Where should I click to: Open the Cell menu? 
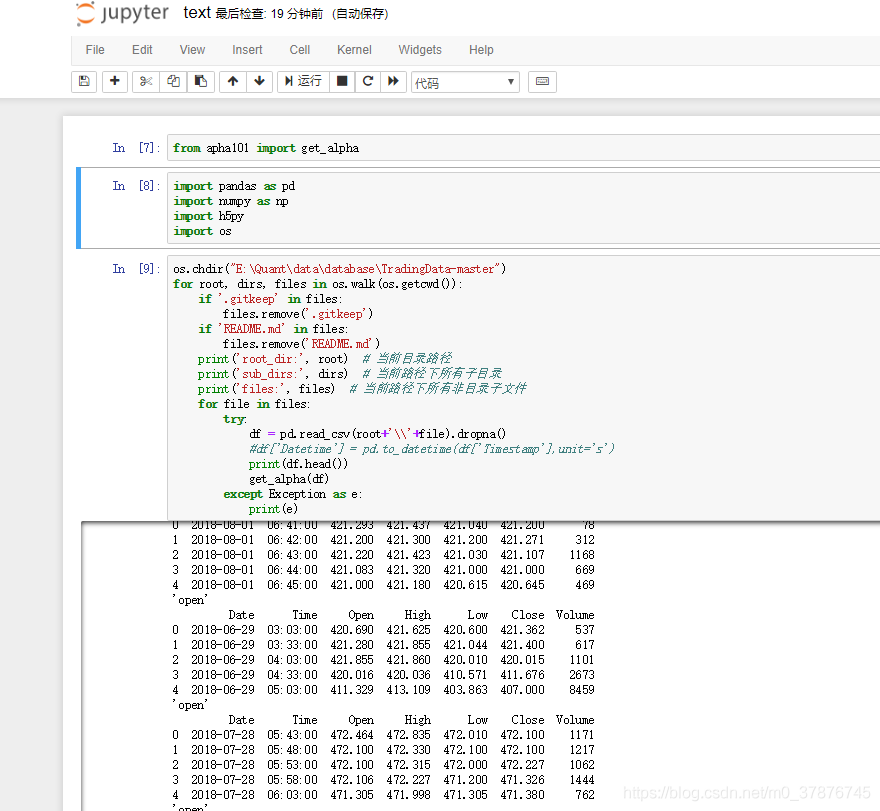pos(300,50)
